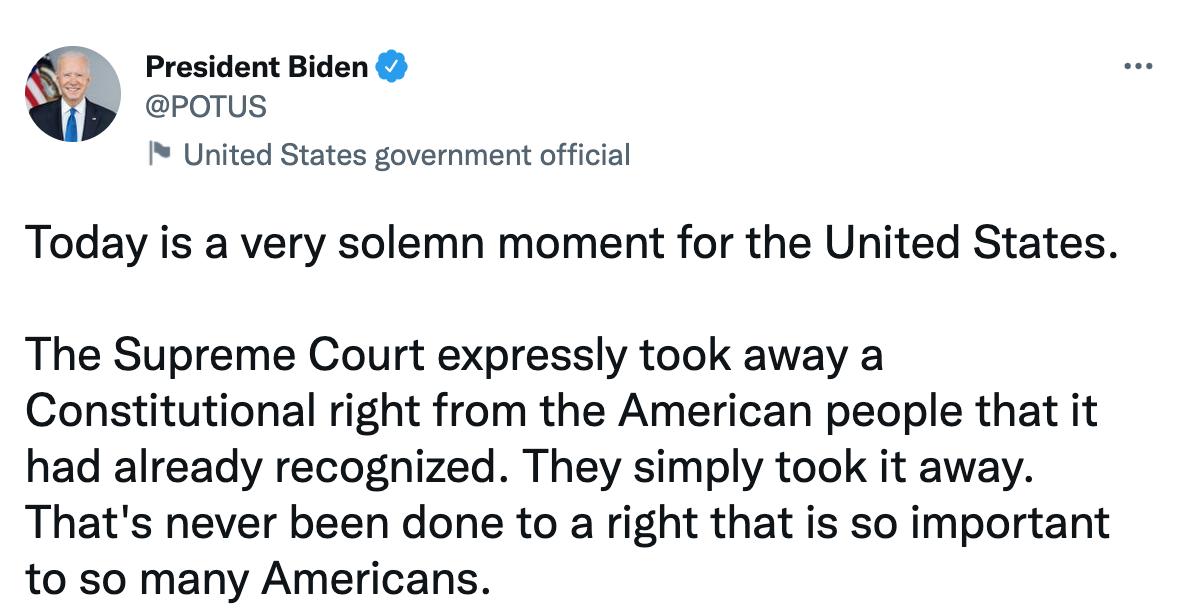Open the three-dot more options menu
Viewport: 1180px width, 616px height.
pos(1138,67)
